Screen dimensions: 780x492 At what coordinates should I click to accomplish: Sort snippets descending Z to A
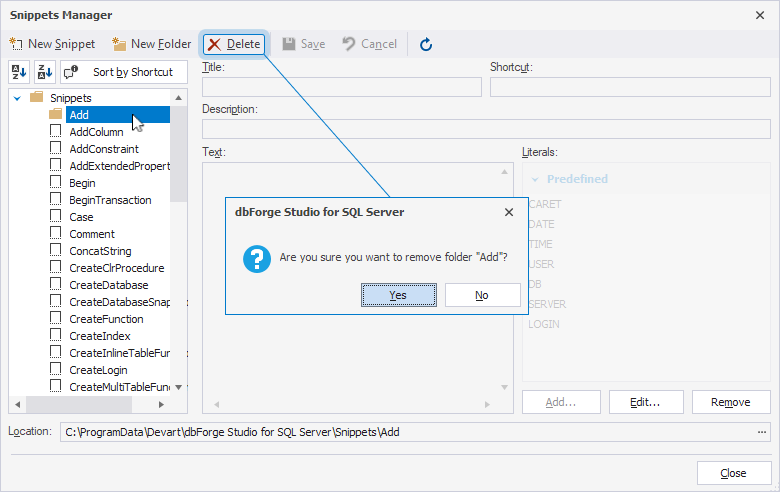coord(45,72)
